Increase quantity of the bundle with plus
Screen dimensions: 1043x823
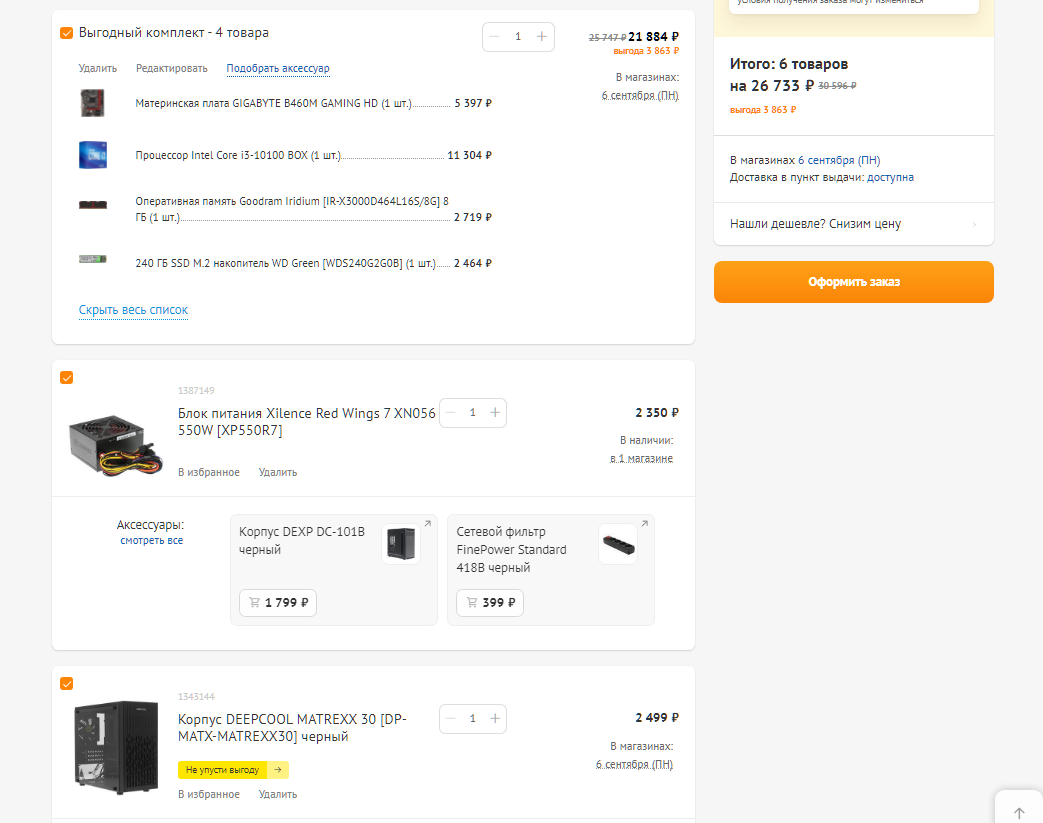pos(541,37)
